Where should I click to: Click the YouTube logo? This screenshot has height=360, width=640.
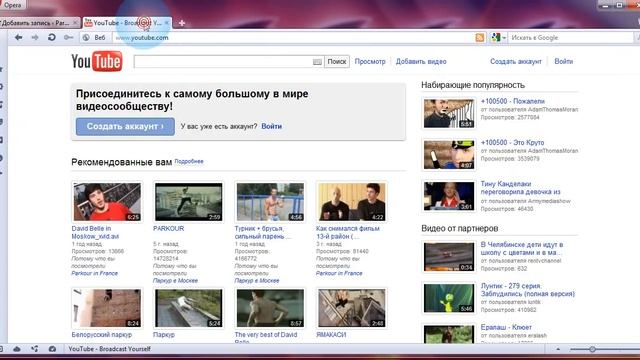coord(97,61)
